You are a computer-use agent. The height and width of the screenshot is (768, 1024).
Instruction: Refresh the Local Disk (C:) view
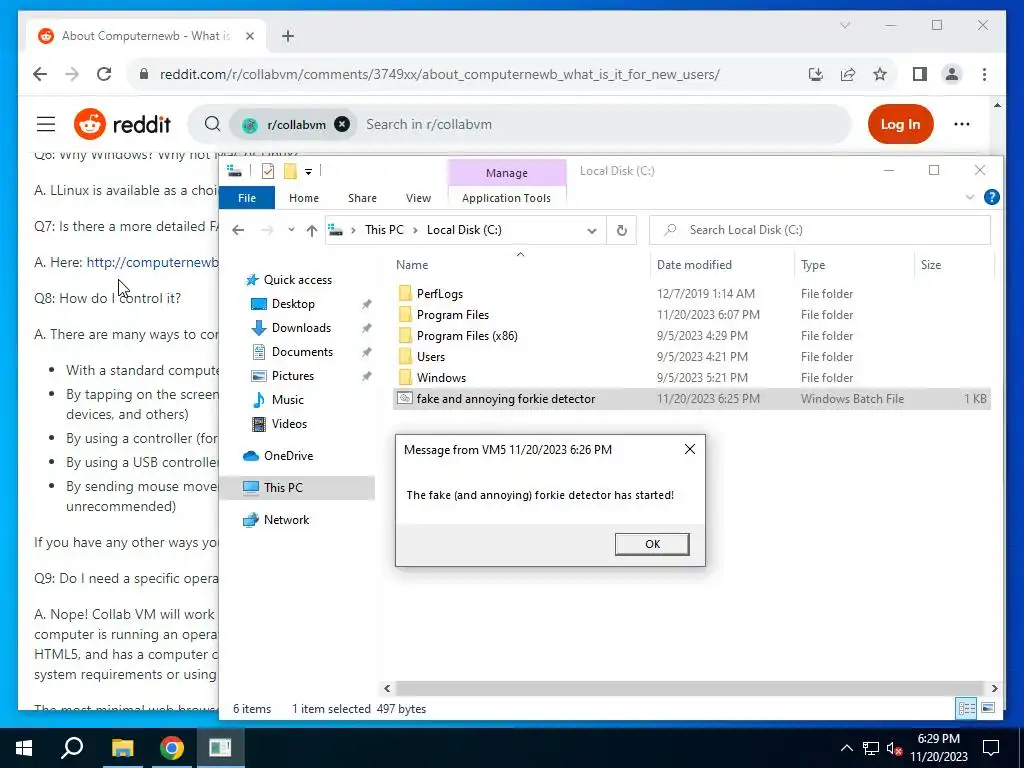coord(622,231)
